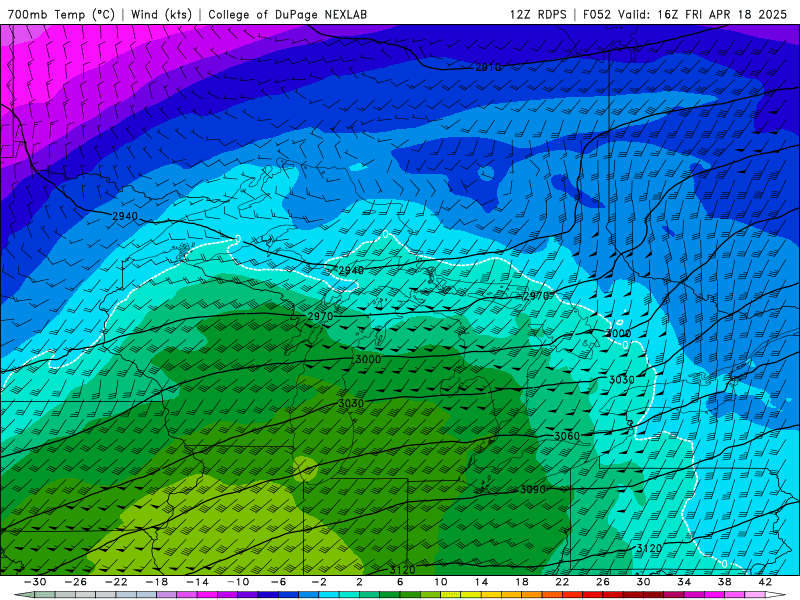Click the 14 color scale label
800x600 pixels.
tap(481, 582)
